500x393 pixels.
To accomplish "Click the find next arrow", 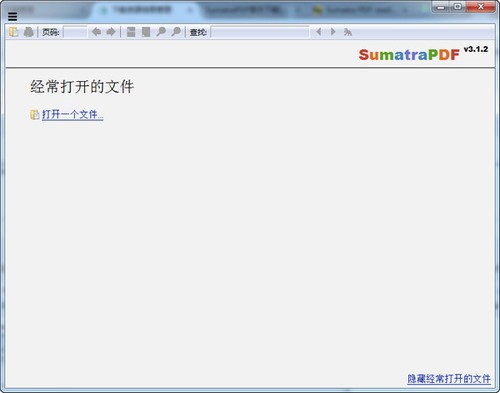I will 333,32.
